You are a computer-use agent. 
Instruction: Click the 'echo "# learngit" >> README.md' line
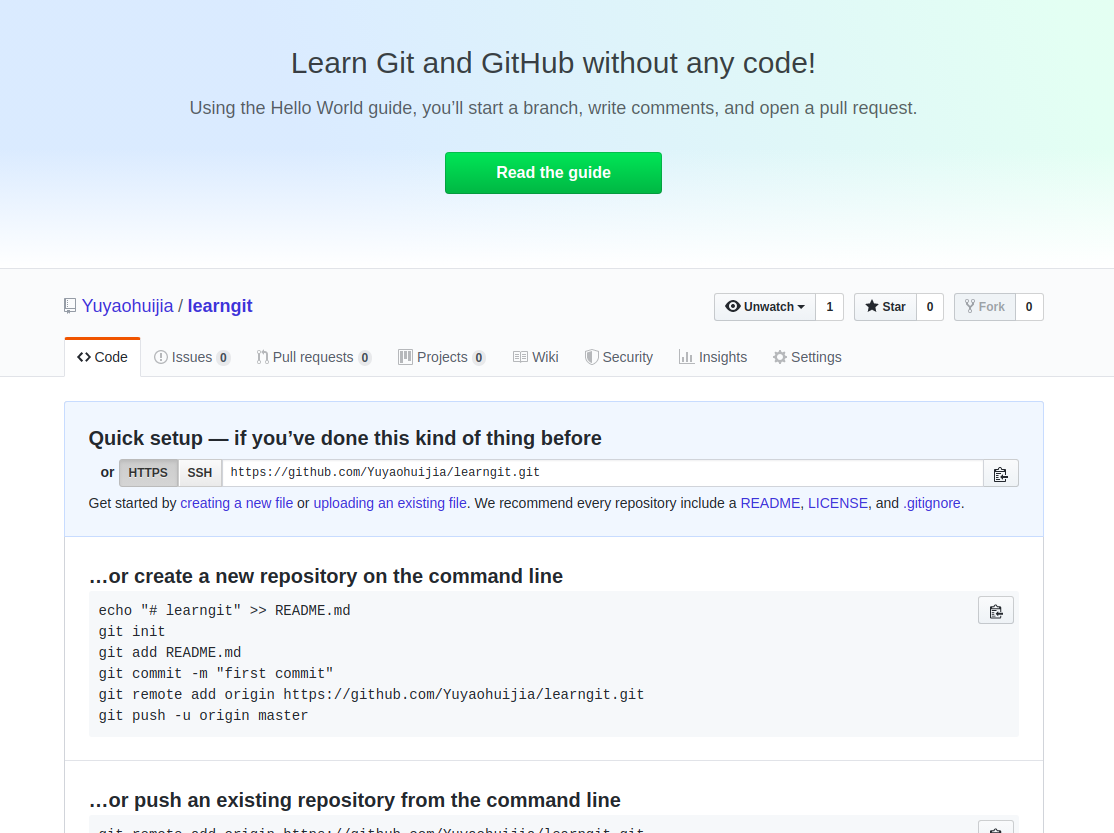point(225,611)
